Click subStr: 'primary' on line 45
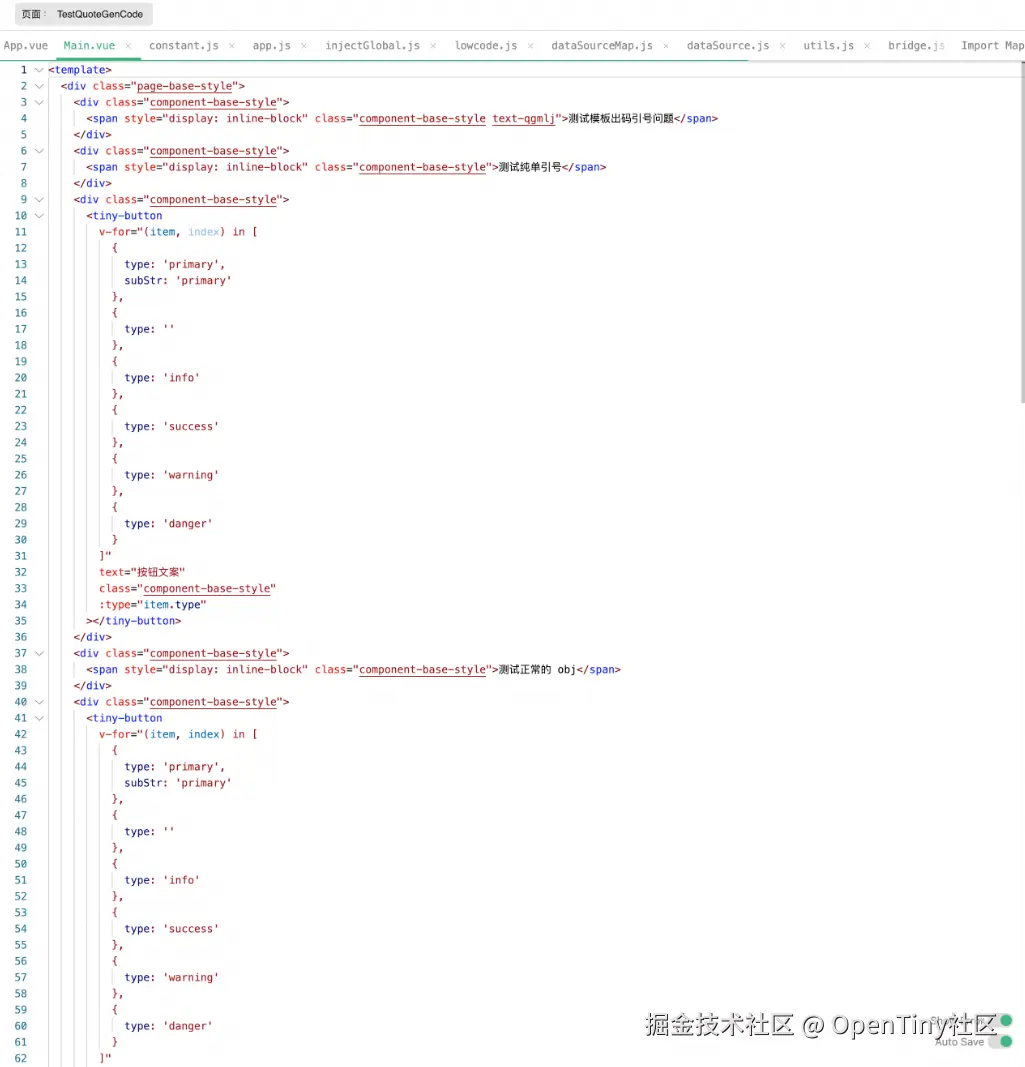This screenshot has height=1067, width=1025. (x=178, y=783)
